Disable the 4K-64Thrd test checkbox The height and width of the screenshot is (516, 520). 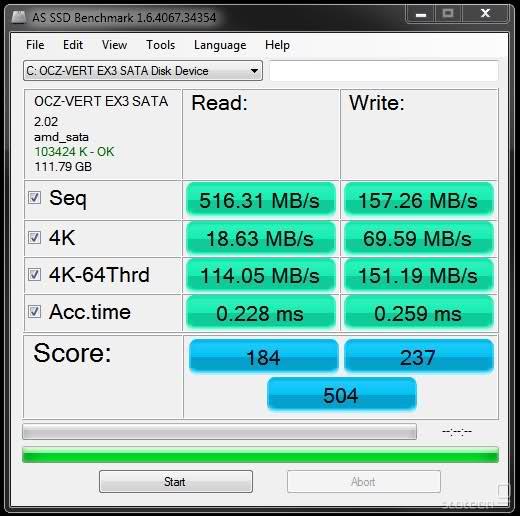click(34, 275)
